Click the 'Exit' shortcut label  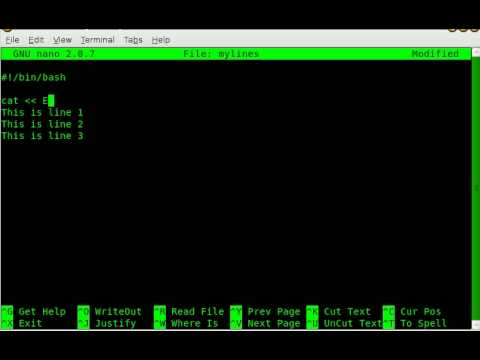pyautogui.click(x=30, y=323)
